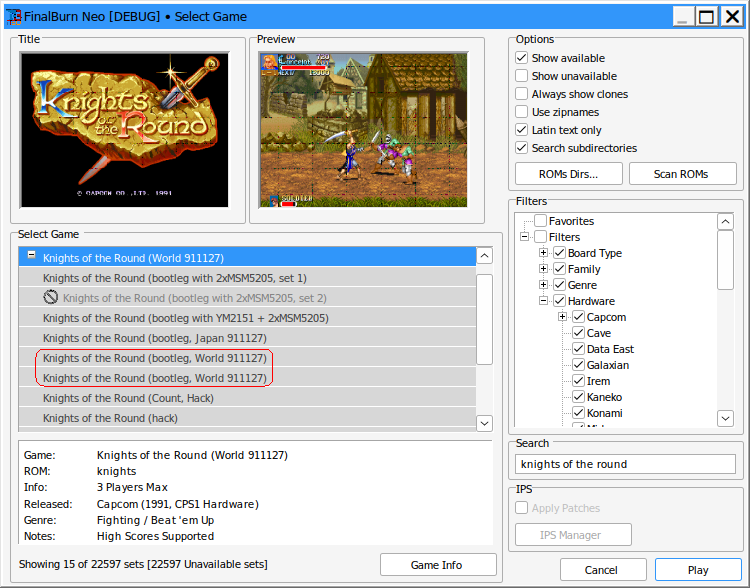Enable Show unavailable option

click(x=521, y=76)
